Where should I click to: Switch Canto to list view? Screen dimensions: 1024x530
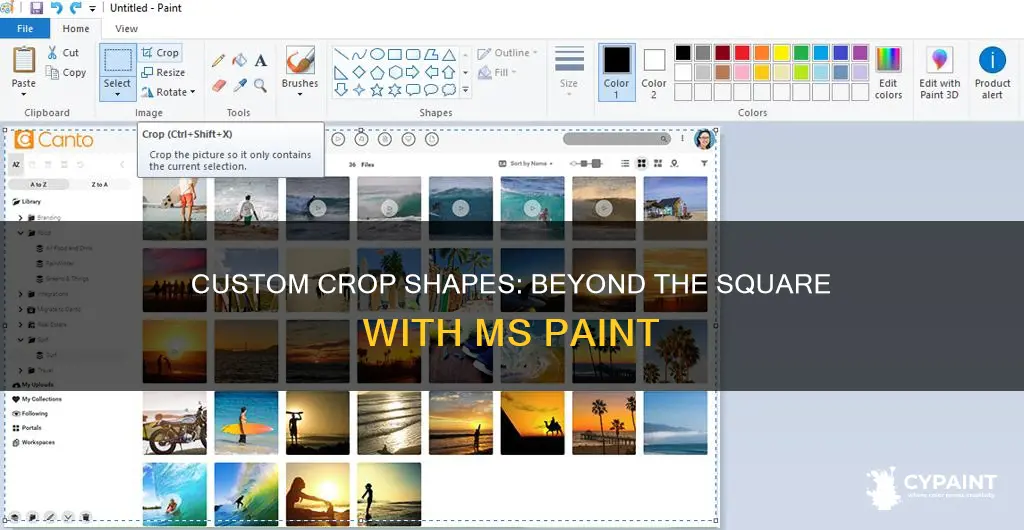pyautogui.click(x=625, y=163)
